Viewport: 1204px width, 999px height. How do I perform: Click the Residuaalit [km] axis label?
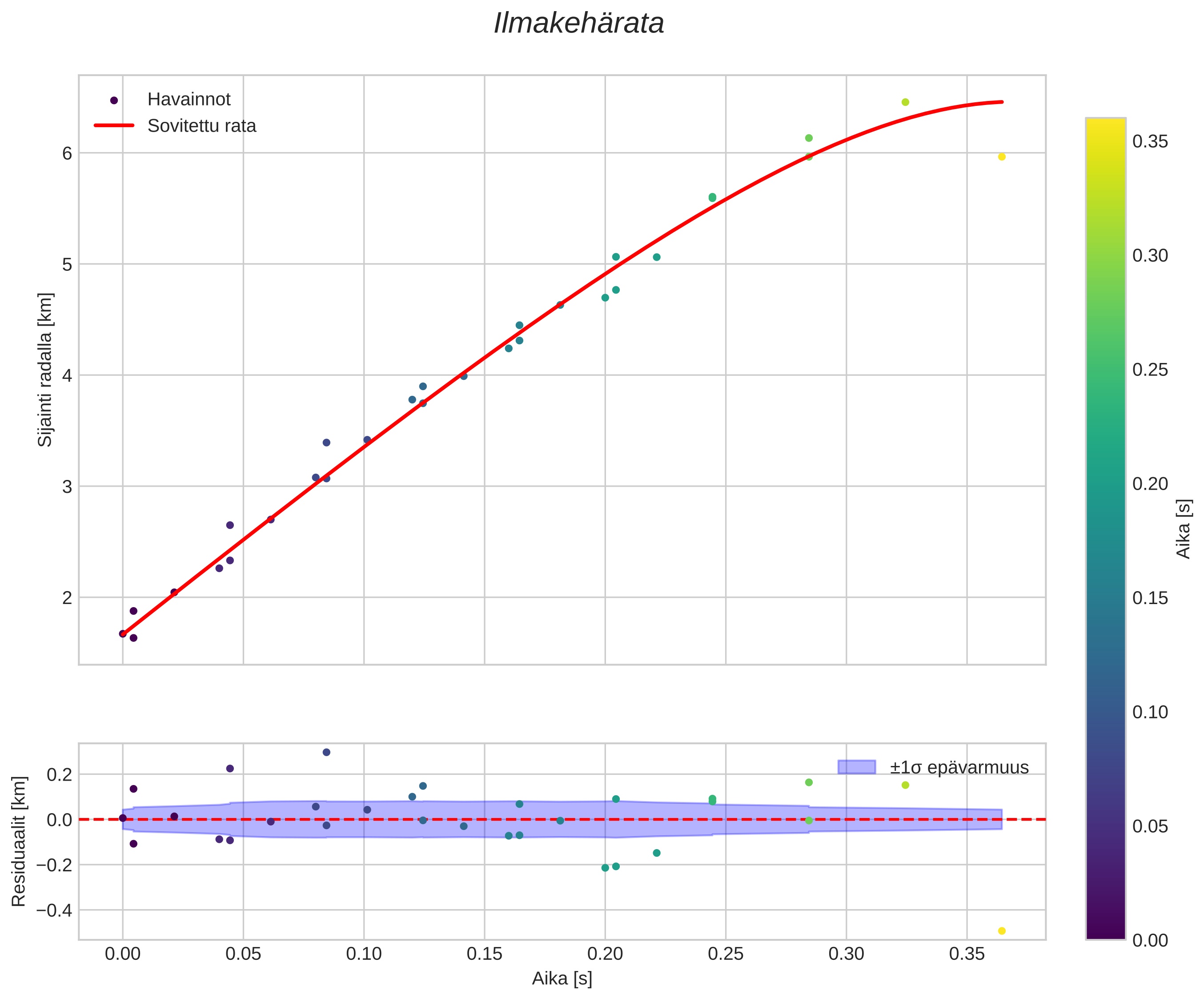19,841
